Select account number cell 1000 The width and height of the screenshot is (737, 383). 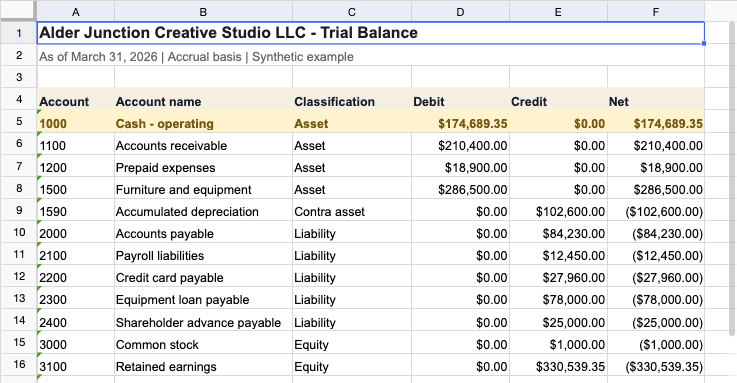(x=76, y=122)
